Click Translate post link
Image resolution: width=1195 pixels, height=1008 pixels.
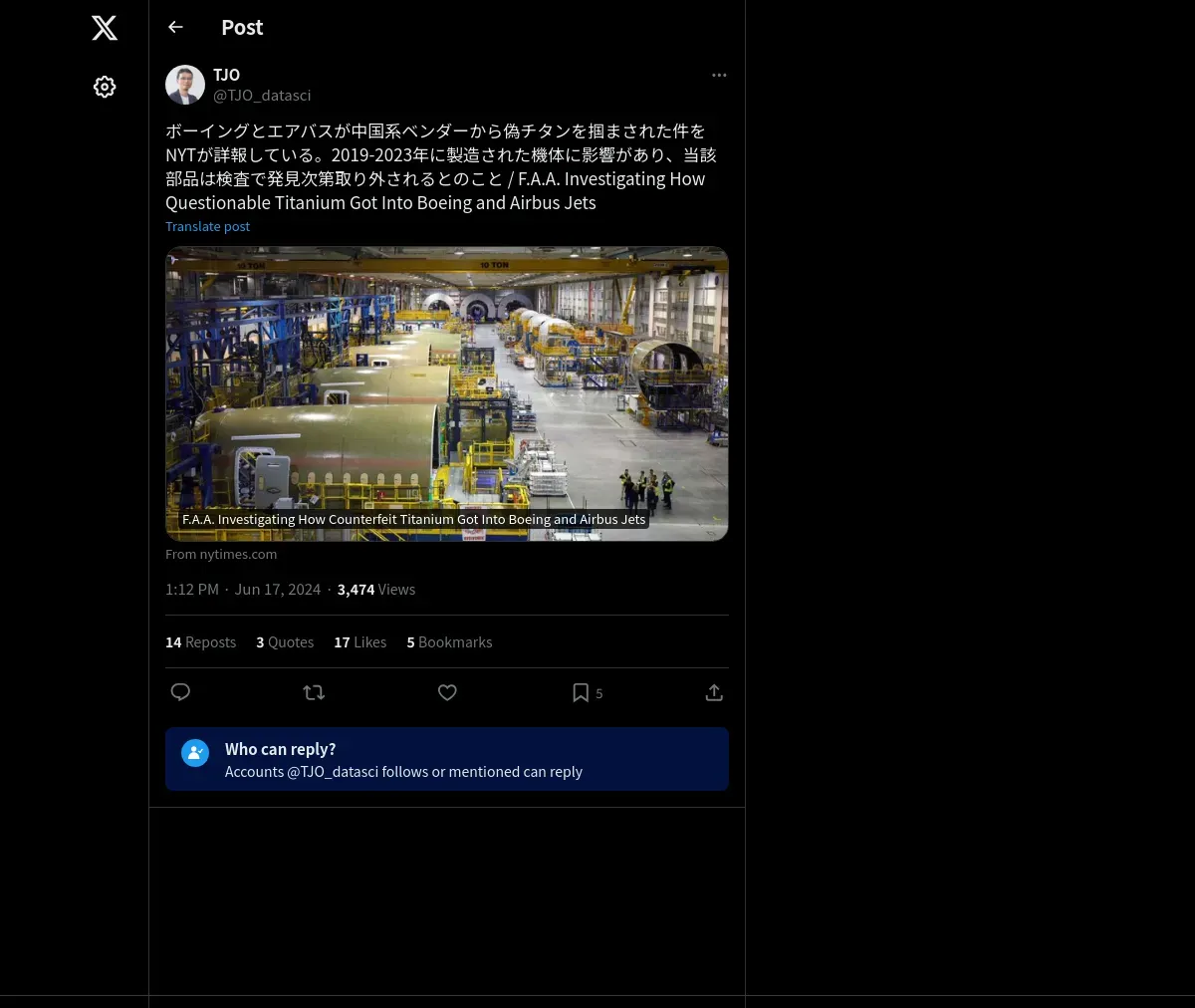pos(207,226)
